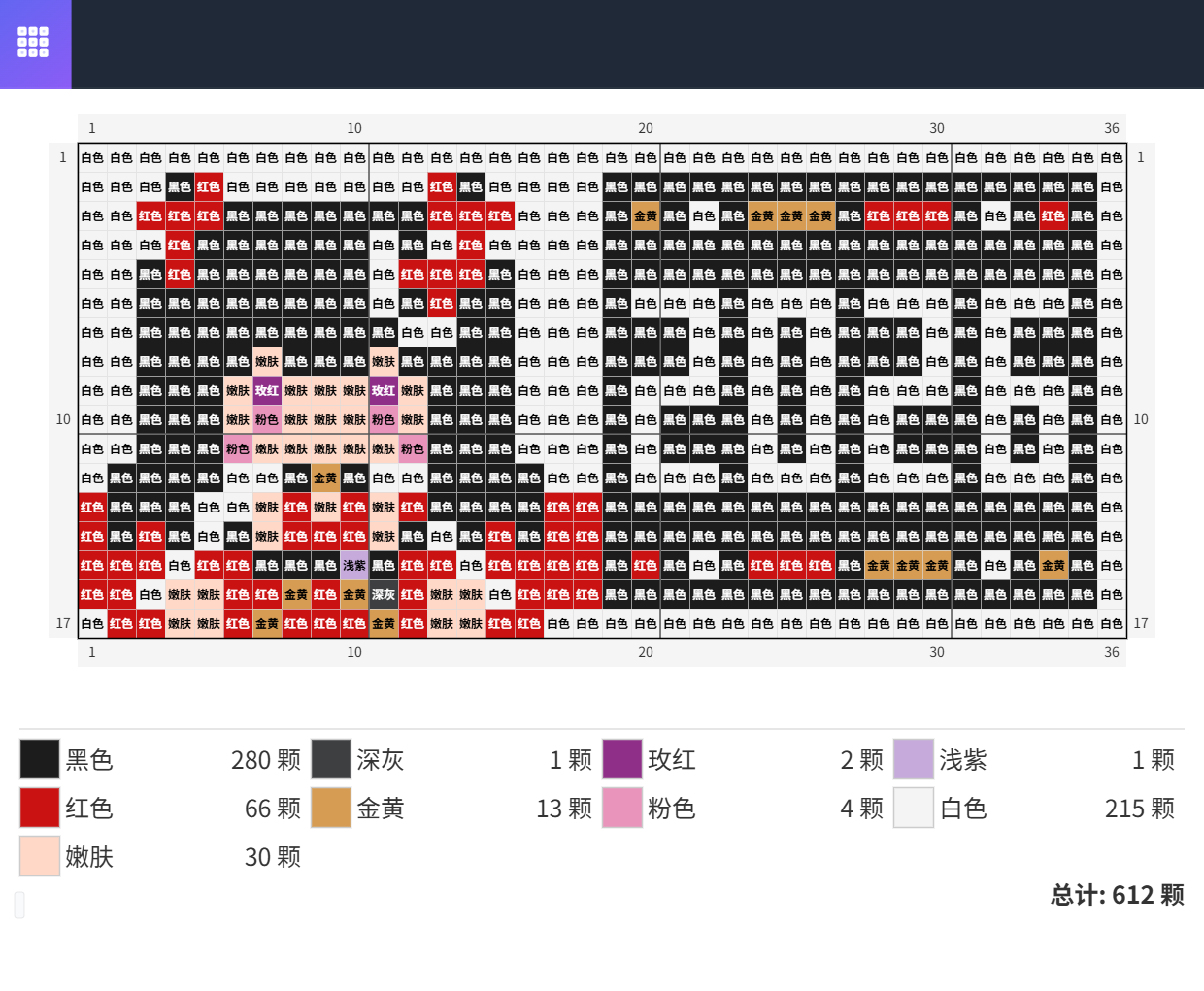
Task: Click the 深灰 dark gray legend swatch
Action: [331, 759]
